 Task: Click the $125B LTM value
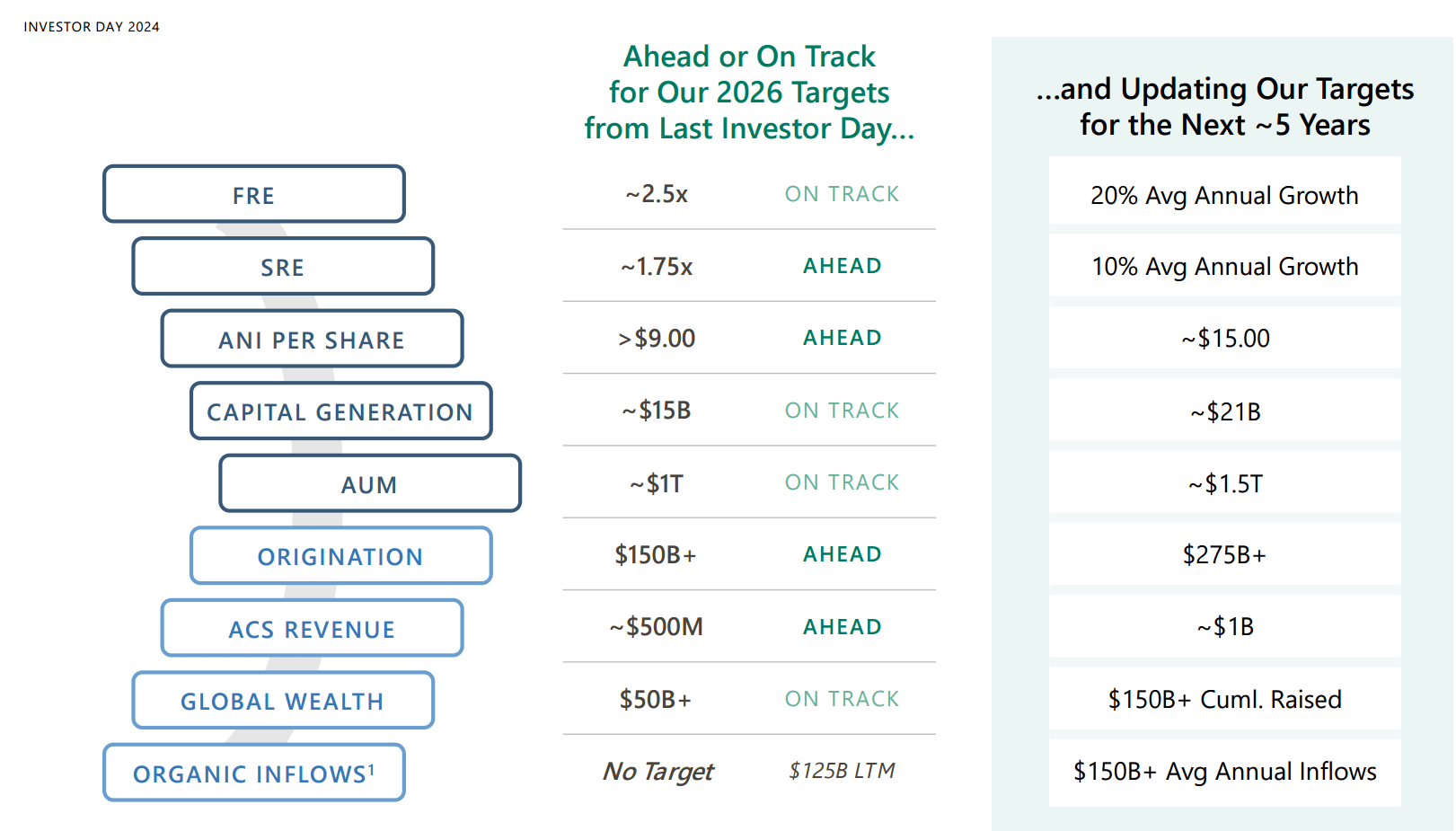tap(842, 771)
